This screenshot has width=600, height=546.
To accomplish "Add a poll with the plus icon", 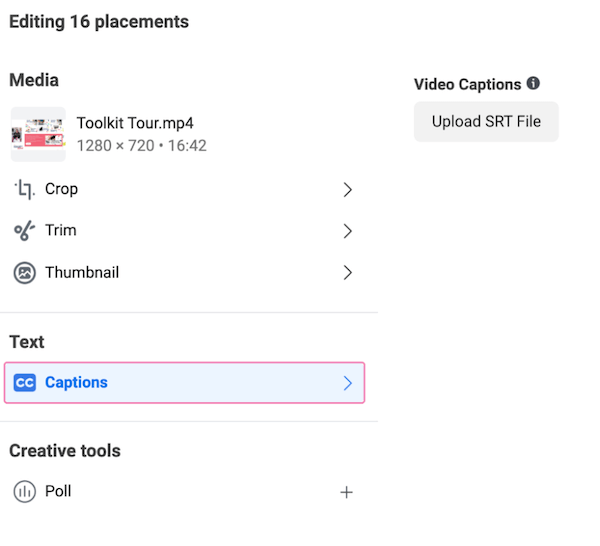I will click(x=347, y=492).
